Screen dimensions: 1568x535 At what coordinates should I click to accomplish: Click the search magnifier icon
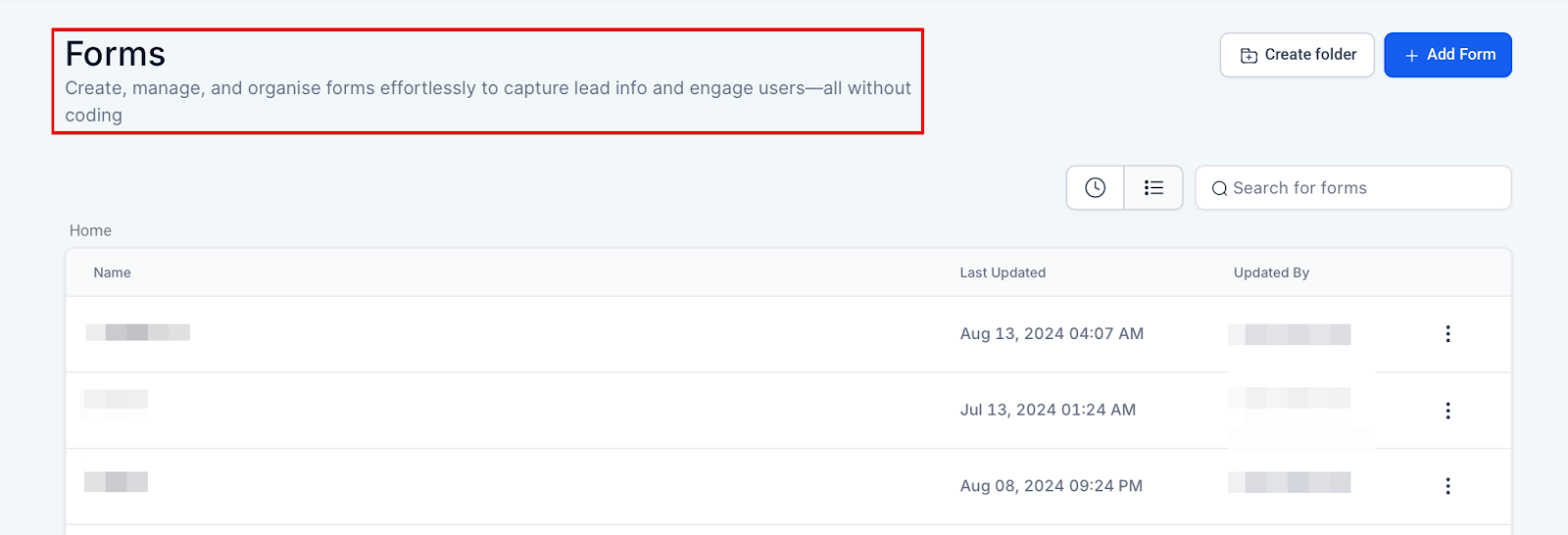pyautogui.click(x=1219, y=189)
